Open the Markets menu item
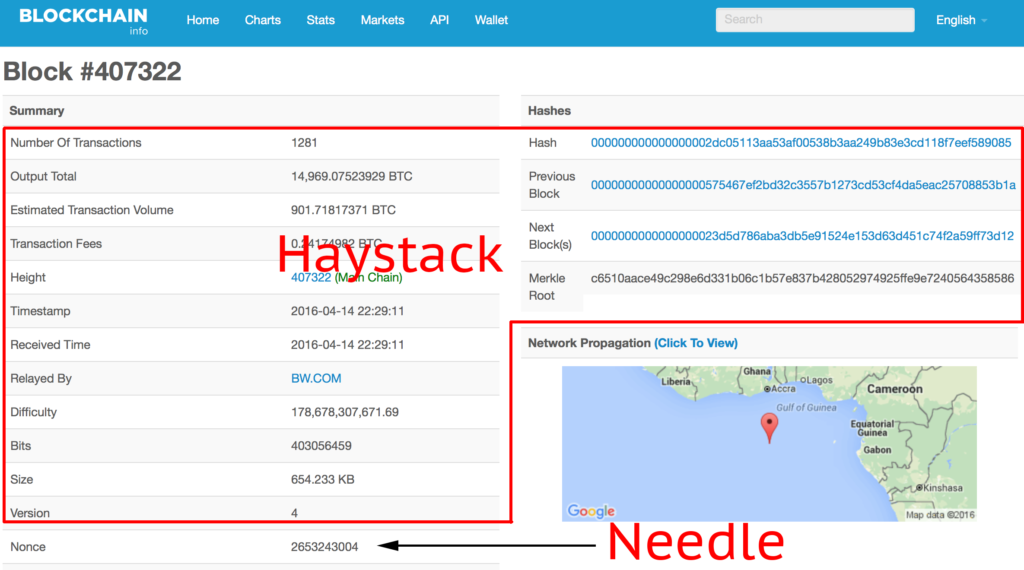This screenshot has width=1024, height=570. click(382, 20)
